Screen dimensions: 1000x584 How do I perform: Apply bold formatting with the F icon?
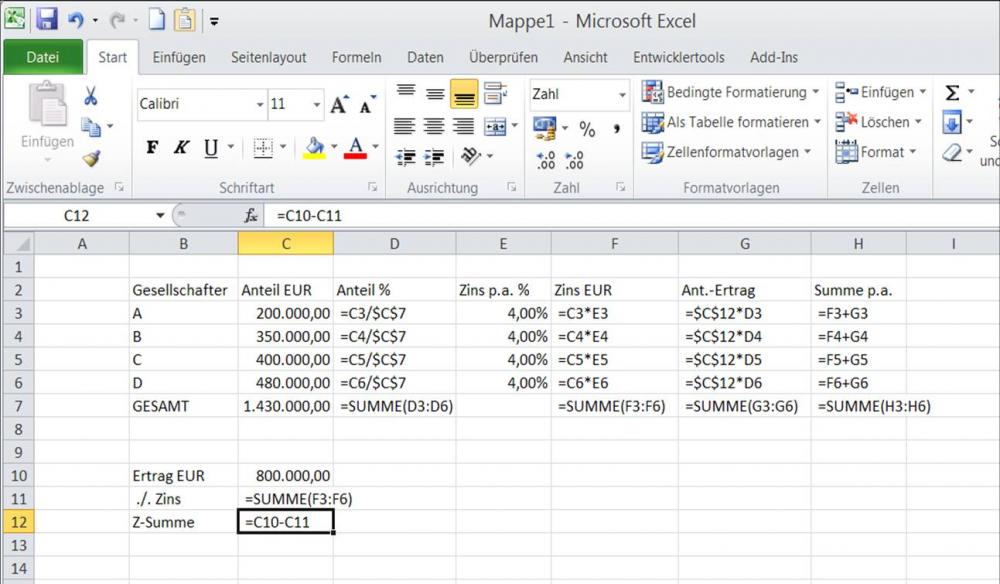151,147
